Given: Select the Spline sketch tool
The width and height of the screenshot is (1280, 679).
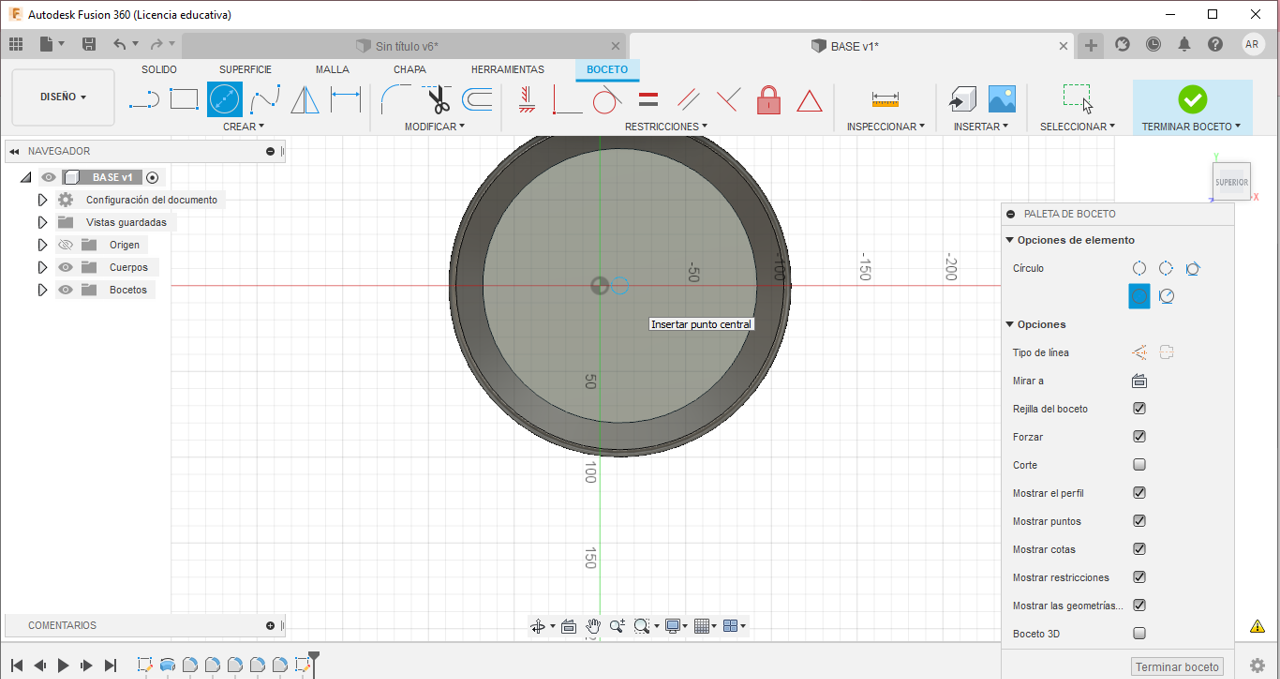Looking at the screenshot, I should (265, 99).
